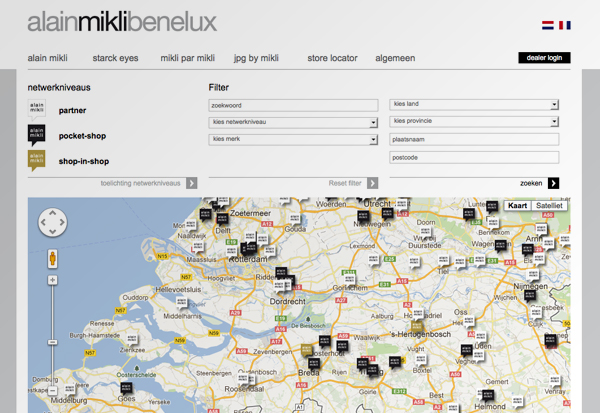Click the alainmiklibenelux logo
The width and height of the screenshot is (600, 413).
pos(122,22)
